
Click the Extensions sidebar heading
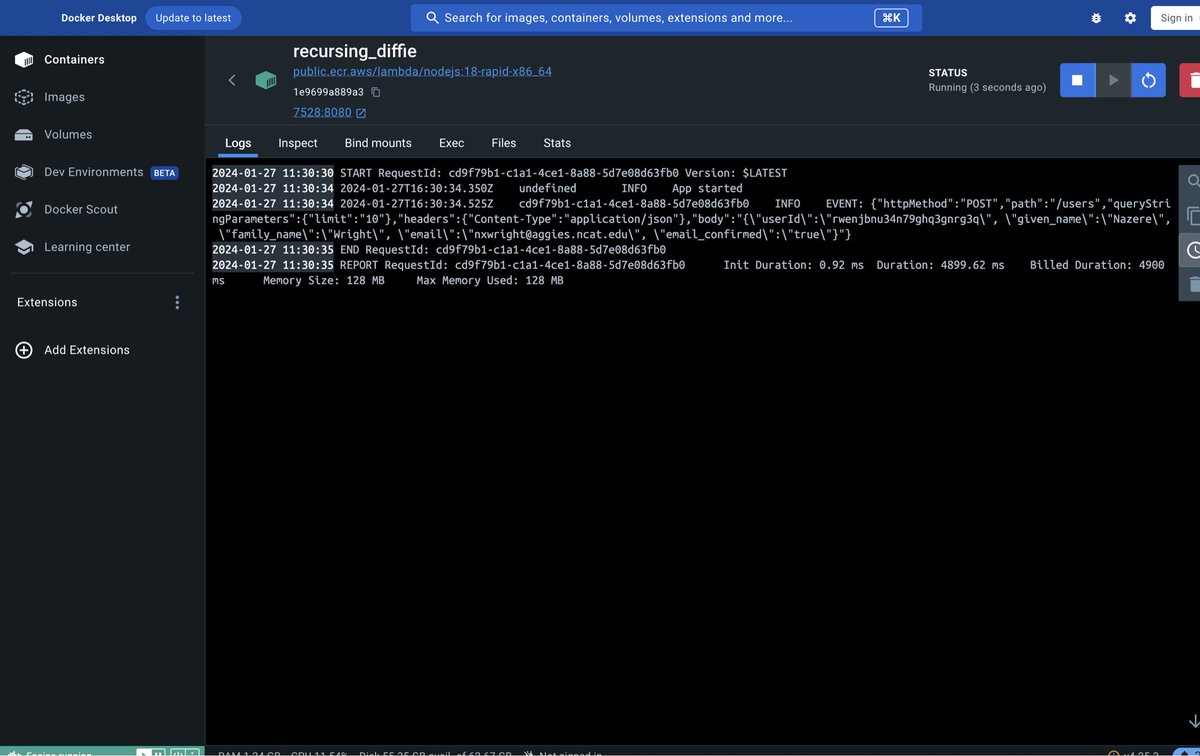[47, 302]
